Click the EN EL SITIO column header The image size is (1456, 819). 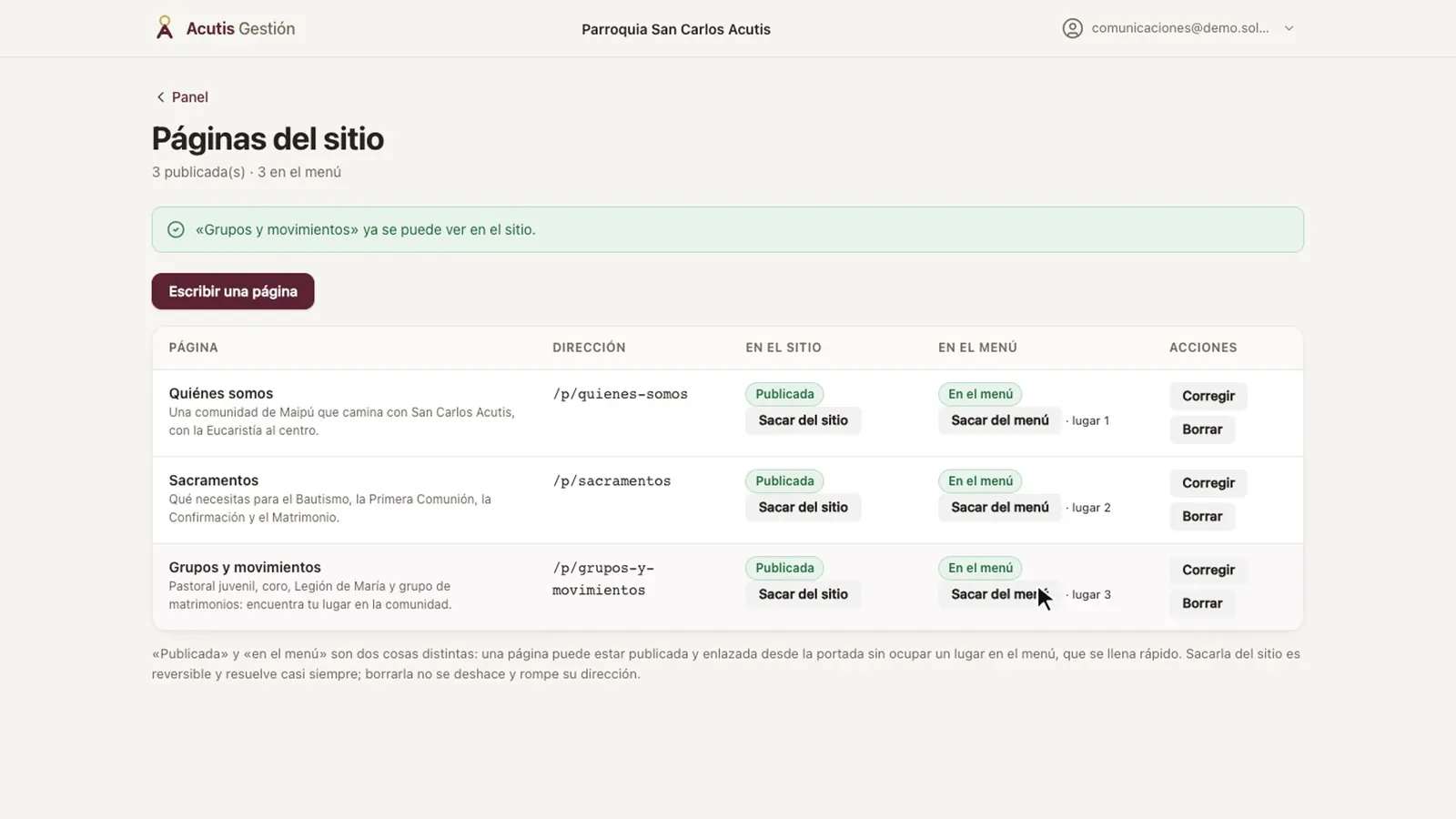(x=784, y=348)
